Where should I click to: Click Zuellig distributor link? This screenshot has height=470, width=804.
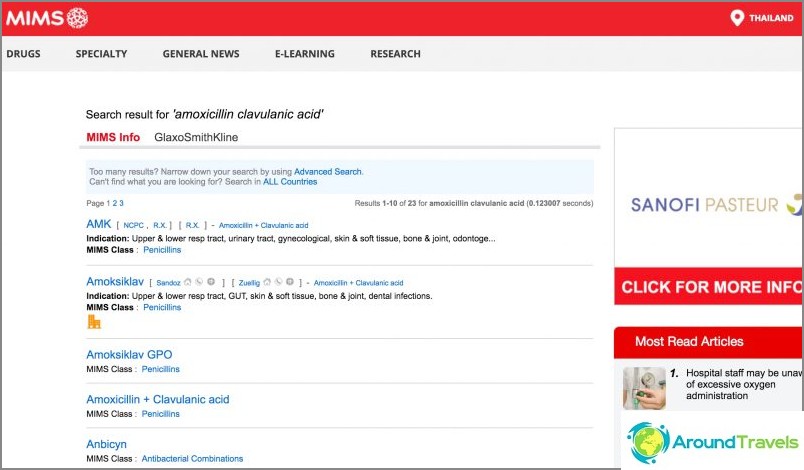pos(249,283)
